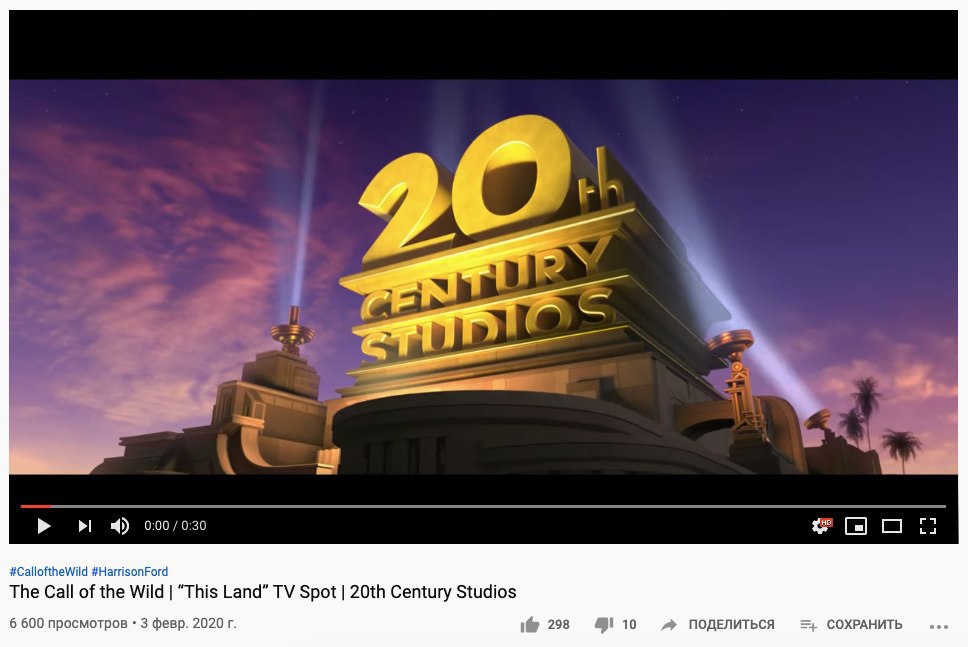This screenshot has height=647, width=968.
Task: Click the 20th Century Studios video frame
Action: [483, 277]
